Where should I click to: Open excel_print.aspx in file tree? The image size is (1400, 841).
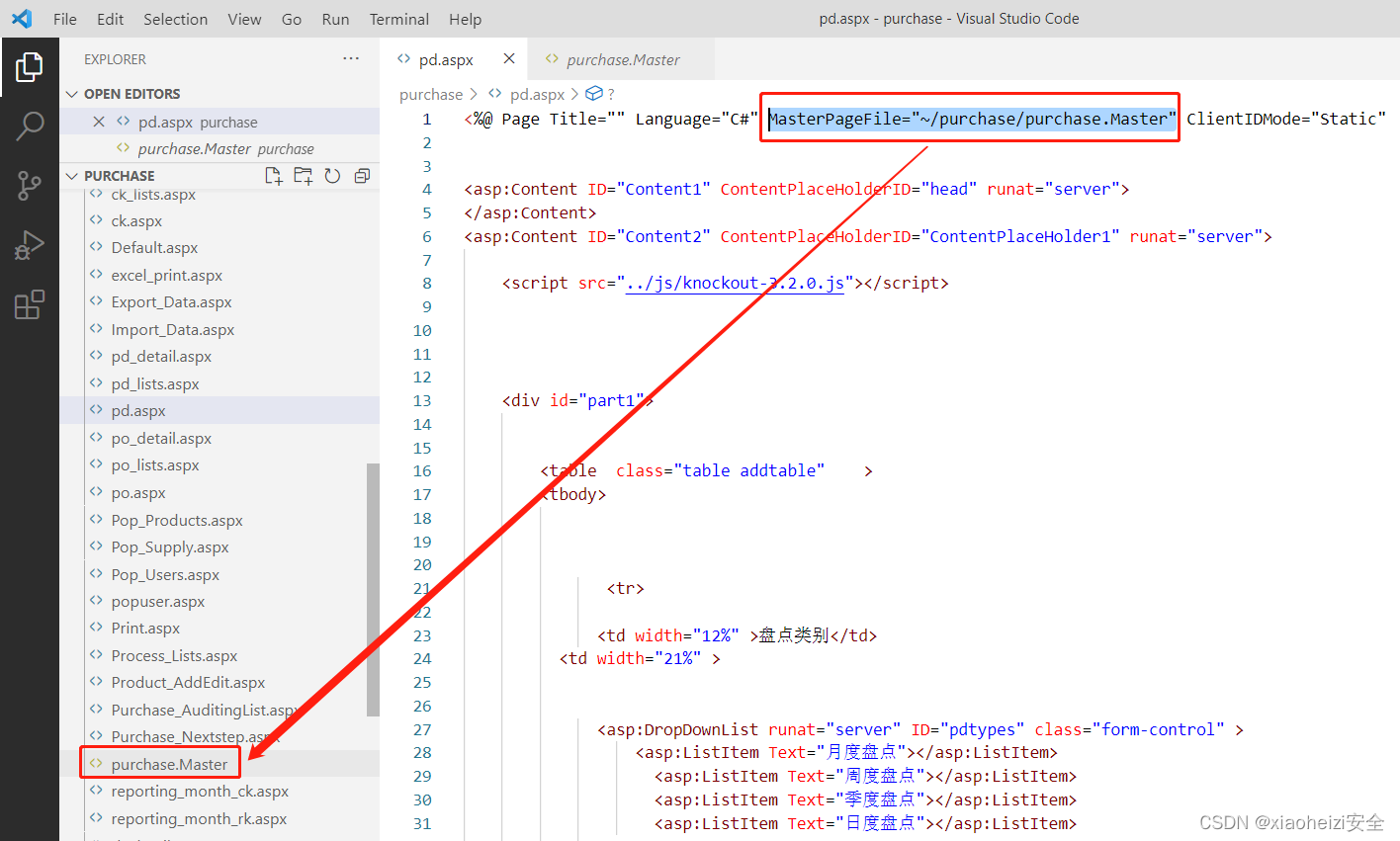coord(167,276)
